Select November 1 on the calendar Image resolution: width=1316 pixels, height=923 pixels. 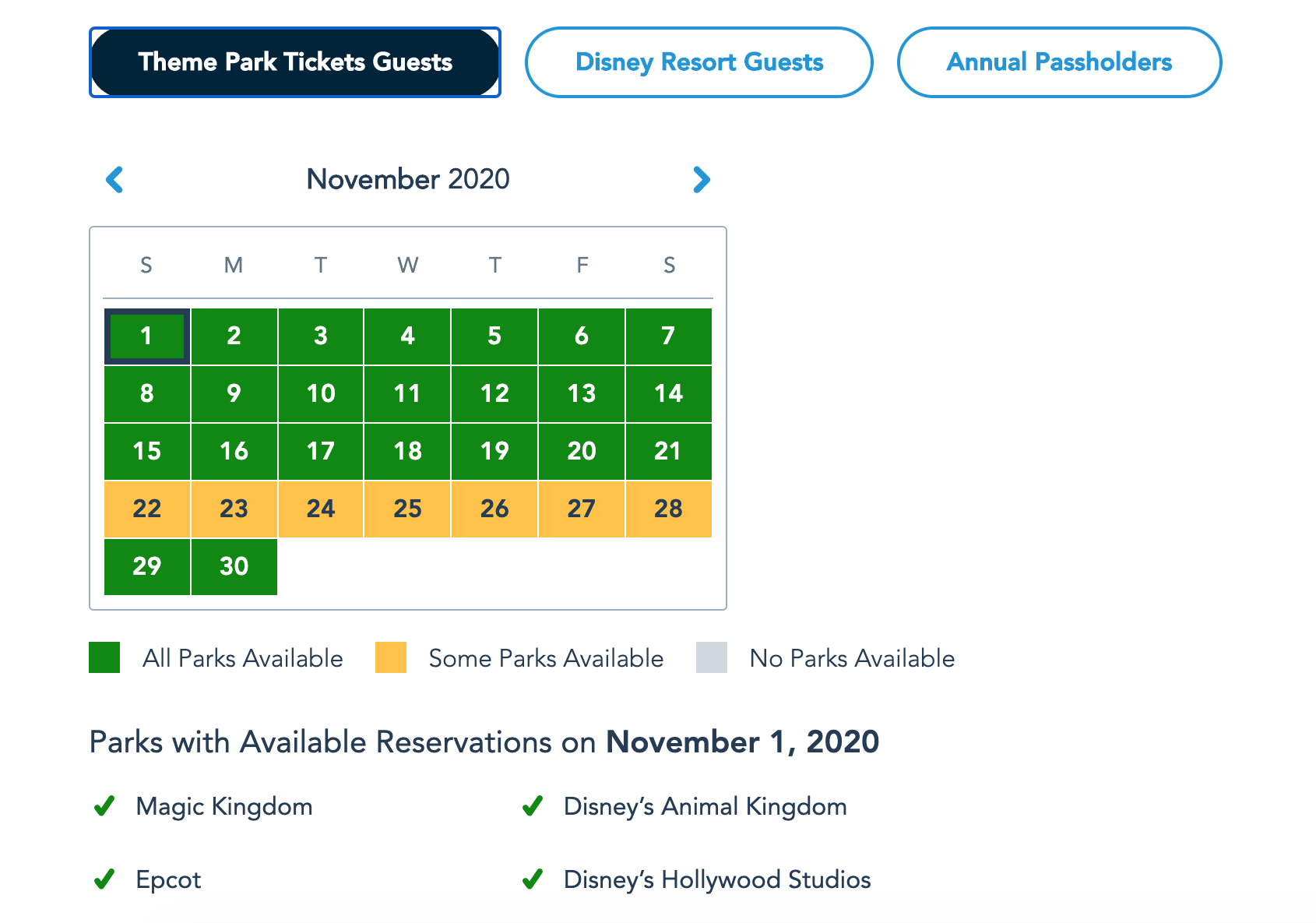coord(147,336)
